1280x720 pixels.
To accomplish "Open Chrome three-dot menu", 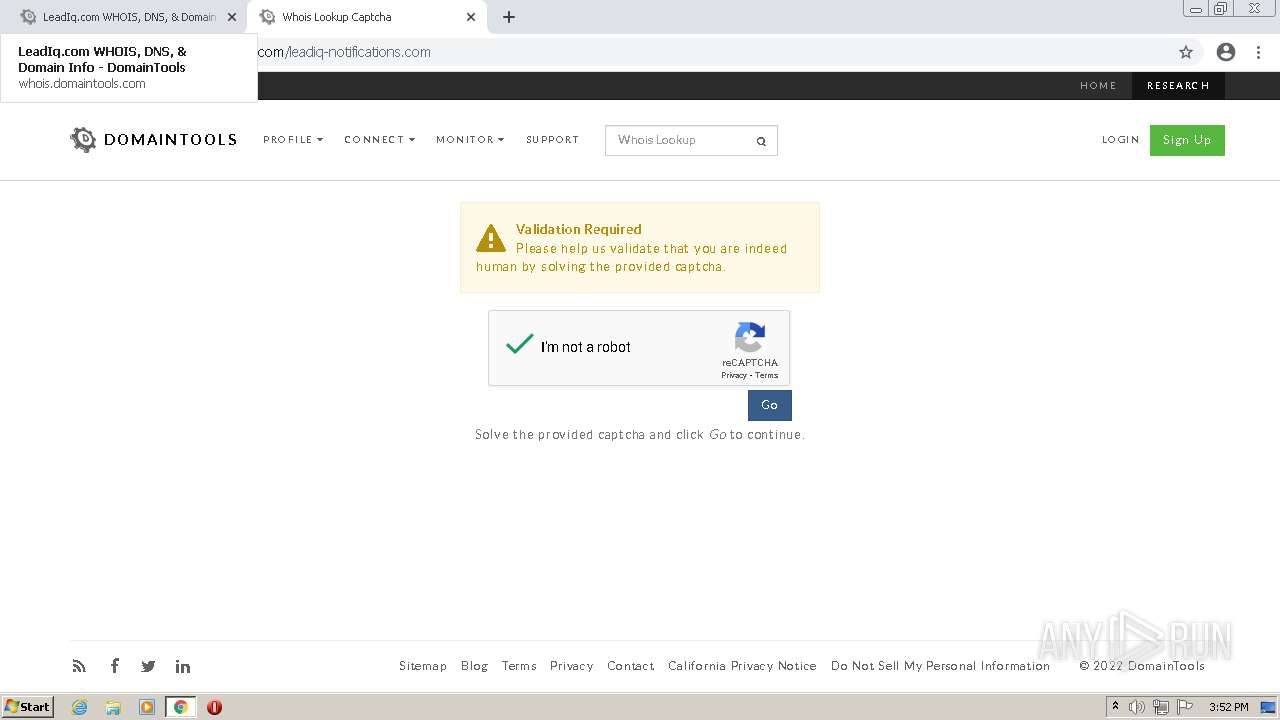I will click(x=1259, y=52).
